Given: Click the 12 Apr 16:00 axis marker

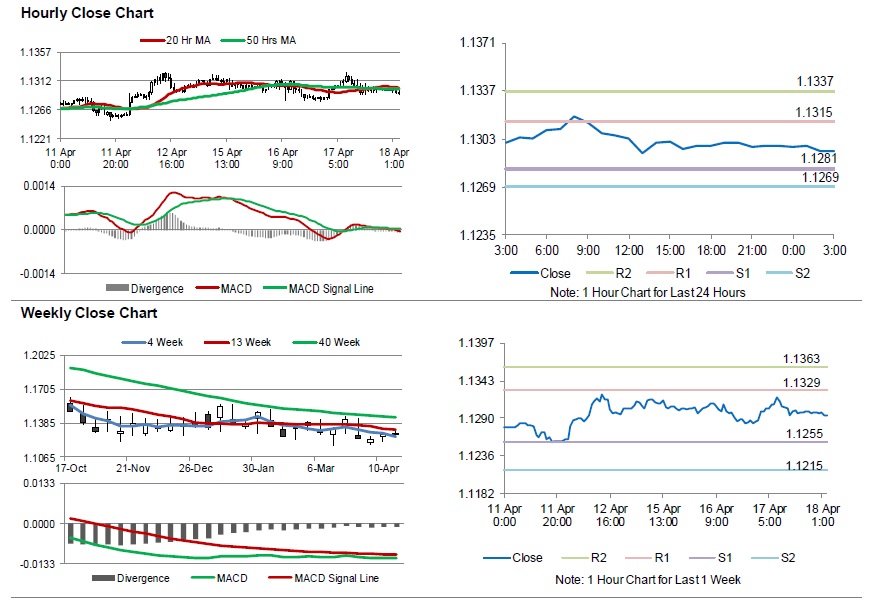Looking at the screenshot, I should [x=171, y=158].
